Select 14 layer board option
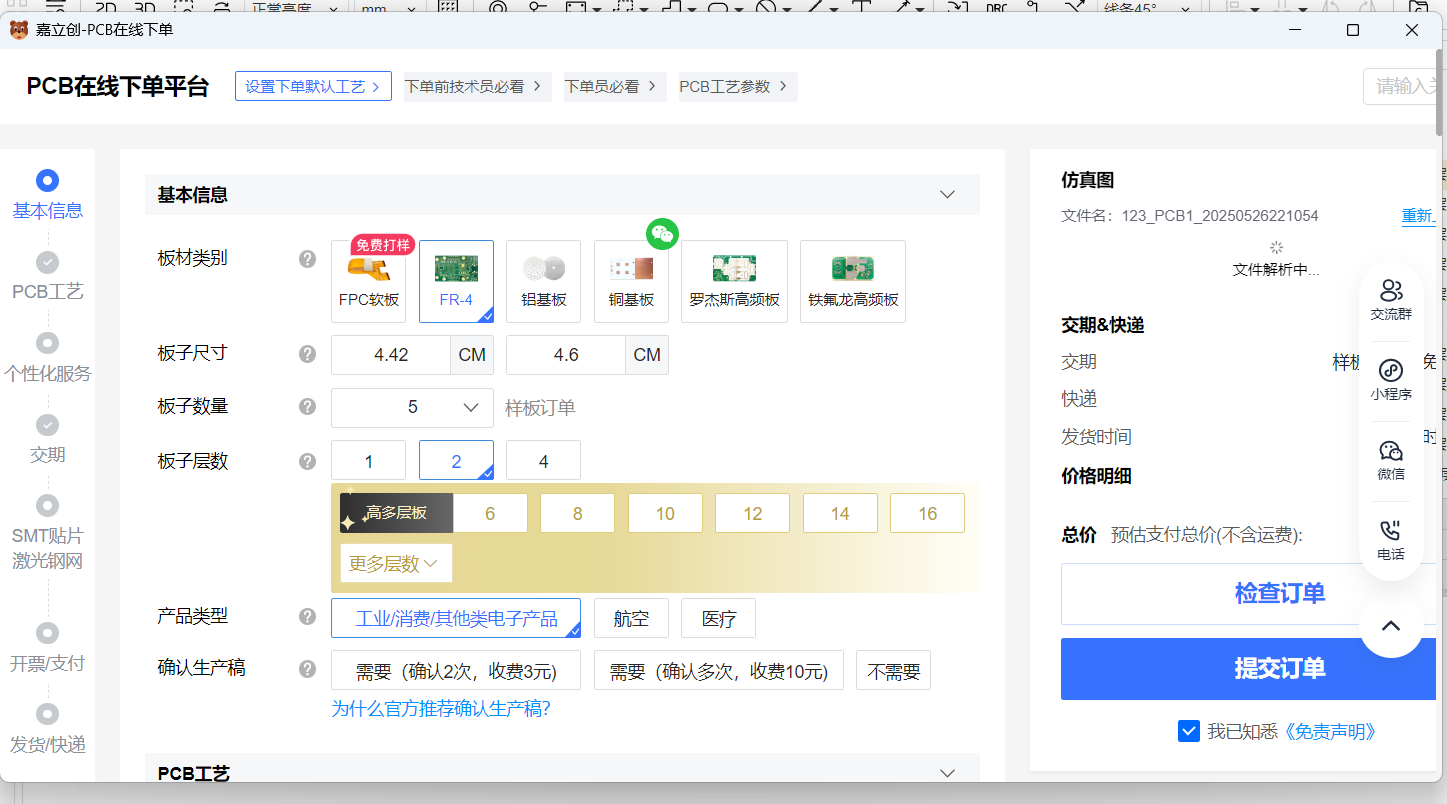Viewport: 1447px width, 804px height. click(x=840, y=513)
